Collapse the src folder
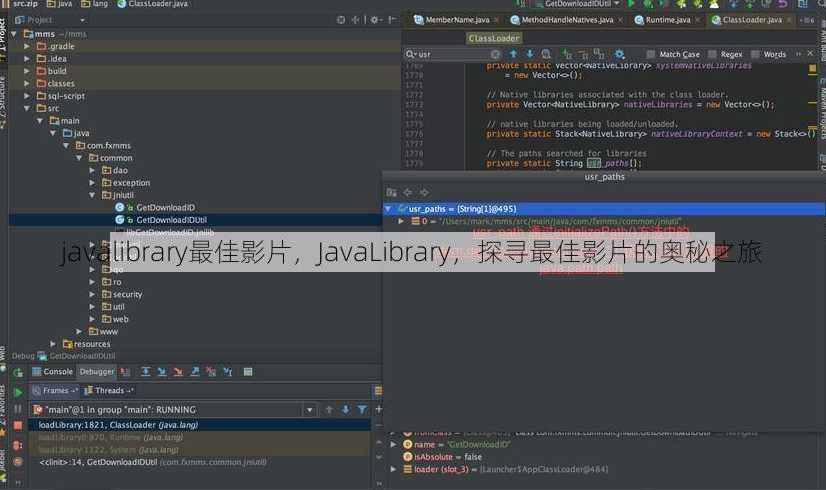826x490 pixels. [x=27, y=109]
